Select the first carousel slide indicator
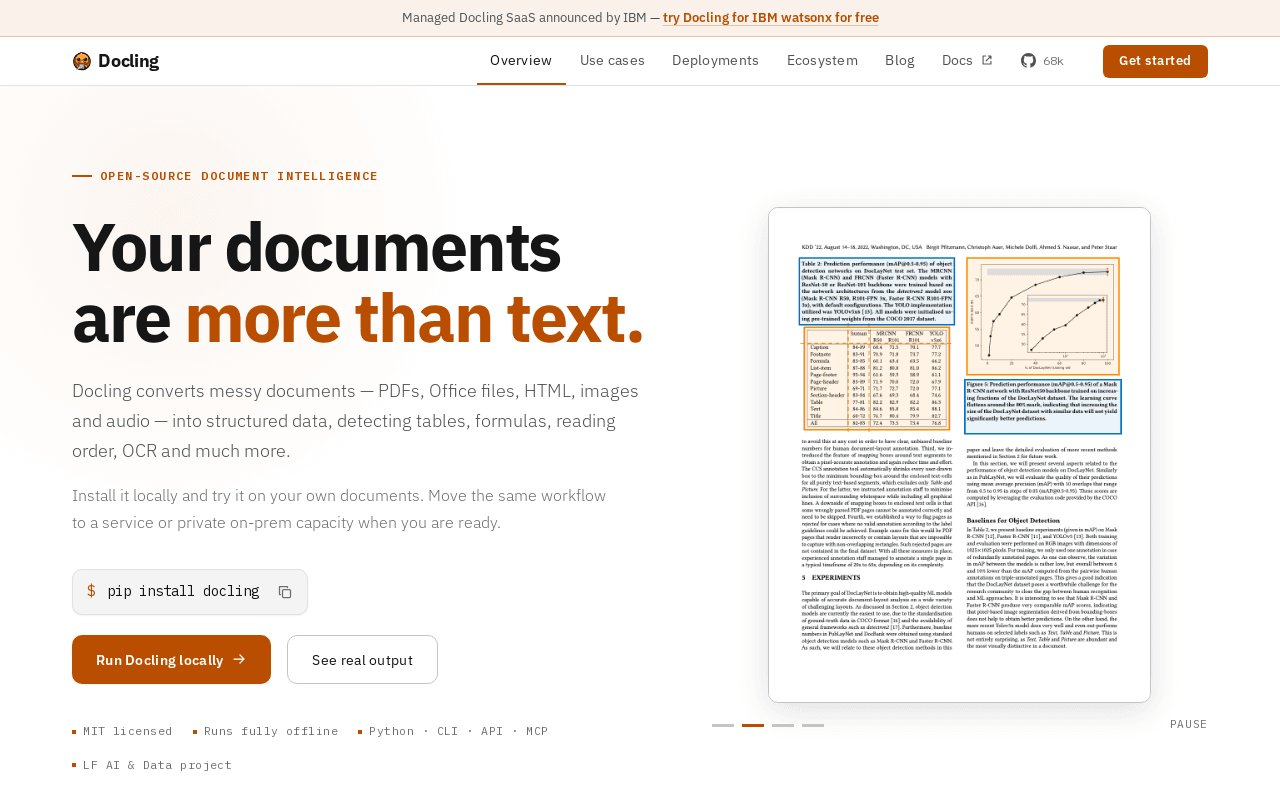Screen dimensions: 1280x800 tap(723, 725)
